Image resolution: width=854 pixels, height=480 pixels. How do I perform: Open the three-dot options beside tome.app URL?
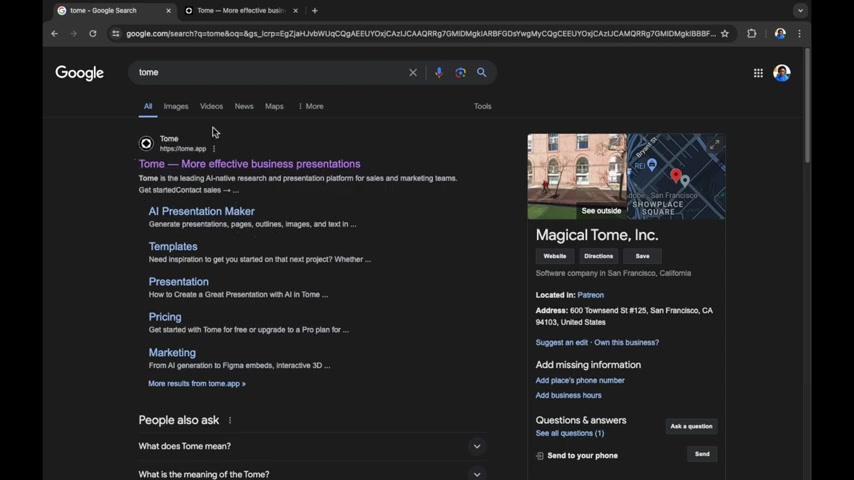click(214, 149)
